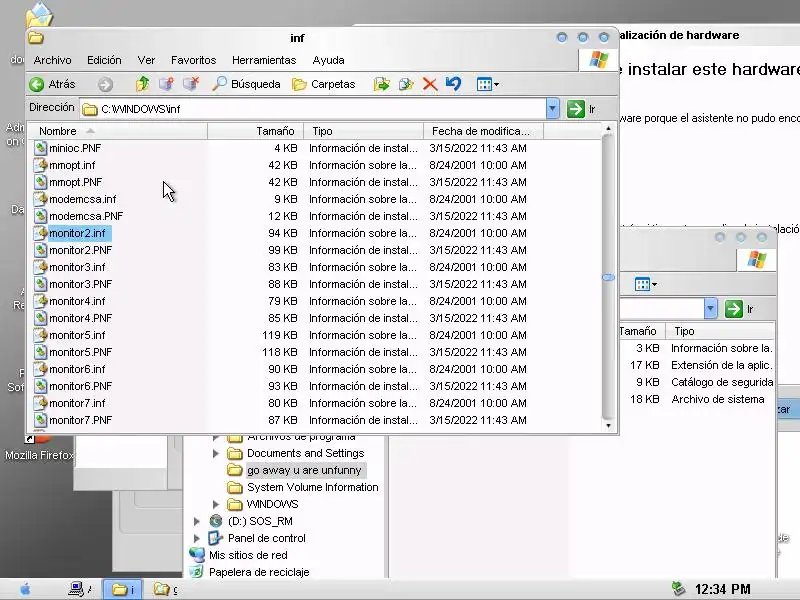Open the Edición menu
The width and height of the screenshot is (800, 600).
pos(104,60)
